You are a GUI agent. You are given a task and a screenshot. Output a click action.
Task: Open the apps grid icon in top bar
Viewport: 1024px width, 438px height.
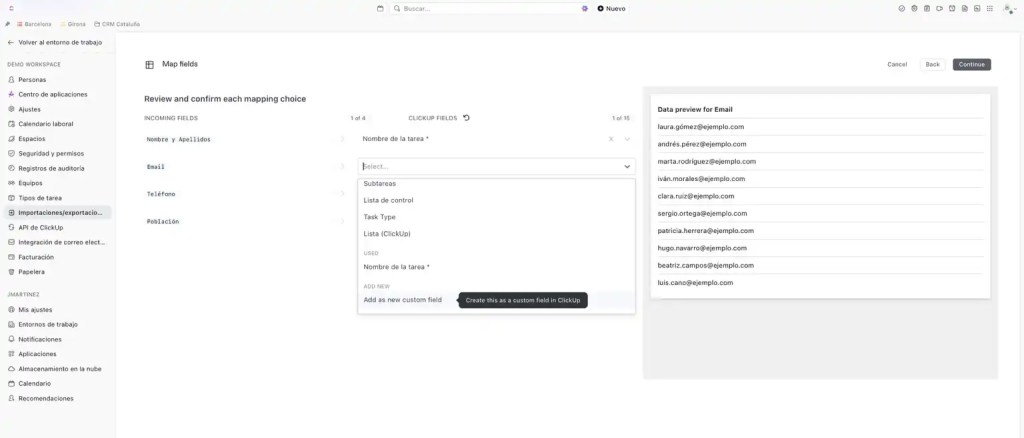988,8
